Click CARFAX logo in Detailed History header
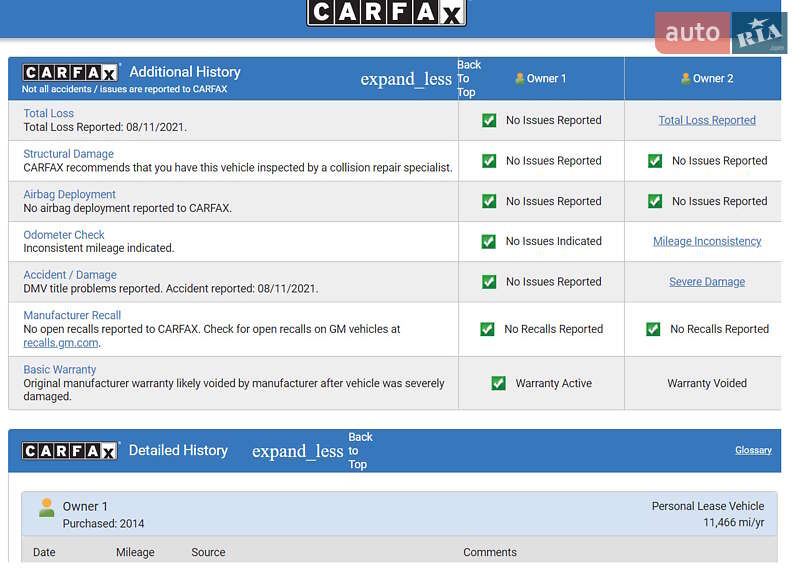 (71, 451)
